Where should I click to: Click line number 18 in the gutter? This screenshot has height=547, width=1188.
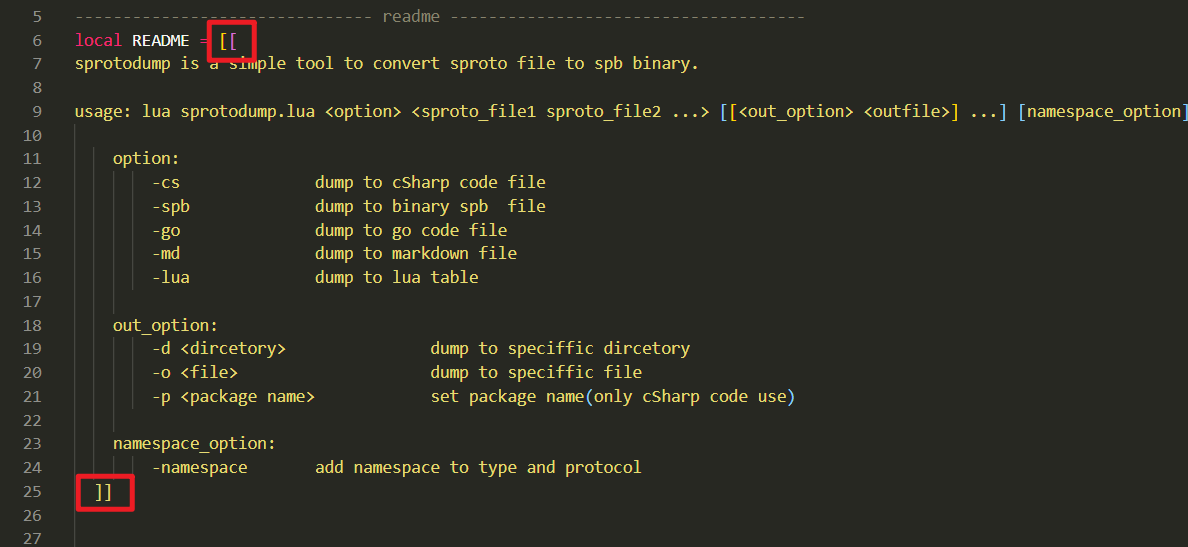tap(36, 325)
